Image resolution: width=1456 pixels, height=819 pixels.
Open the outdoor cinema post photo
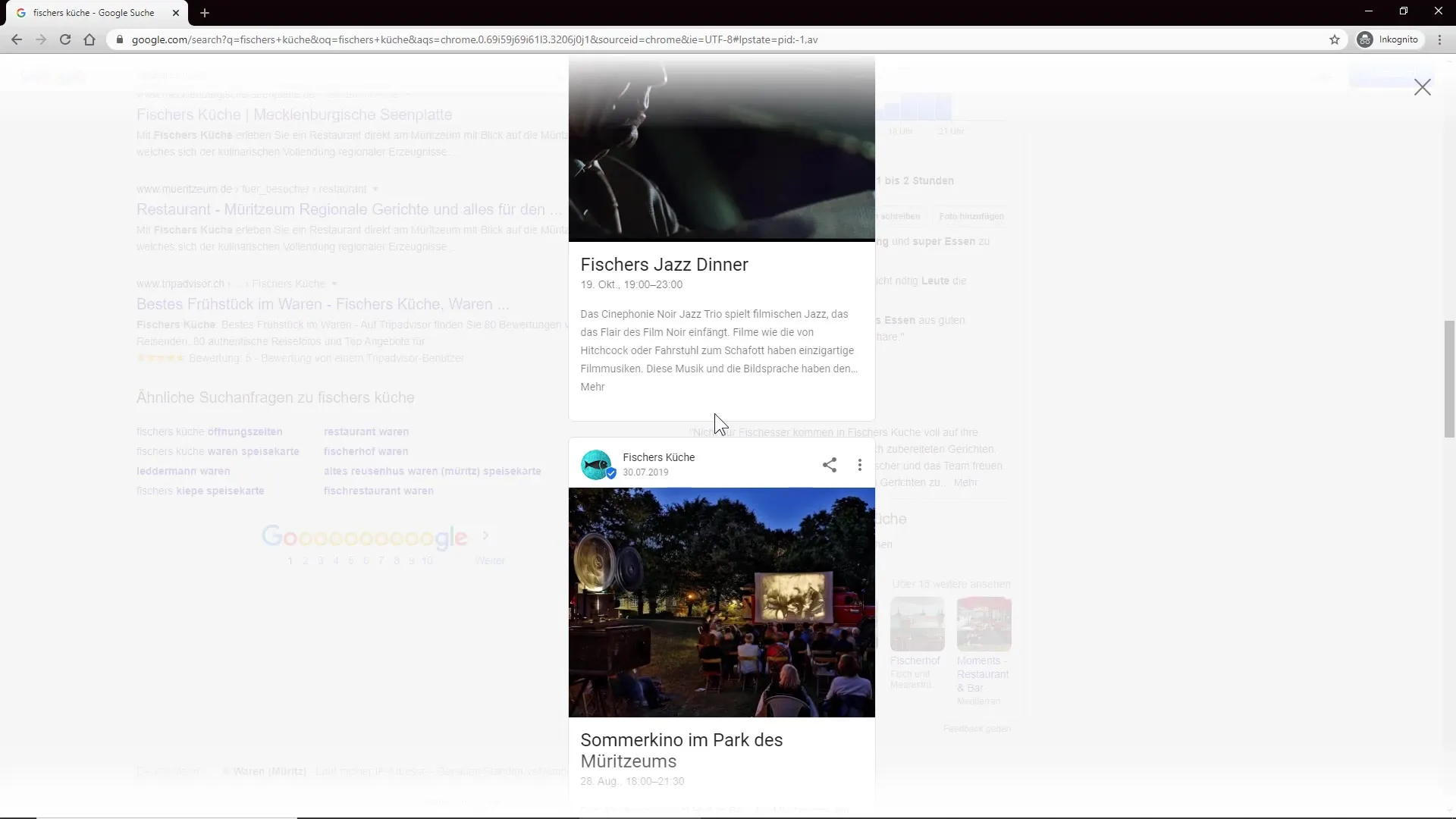[722, 602]
